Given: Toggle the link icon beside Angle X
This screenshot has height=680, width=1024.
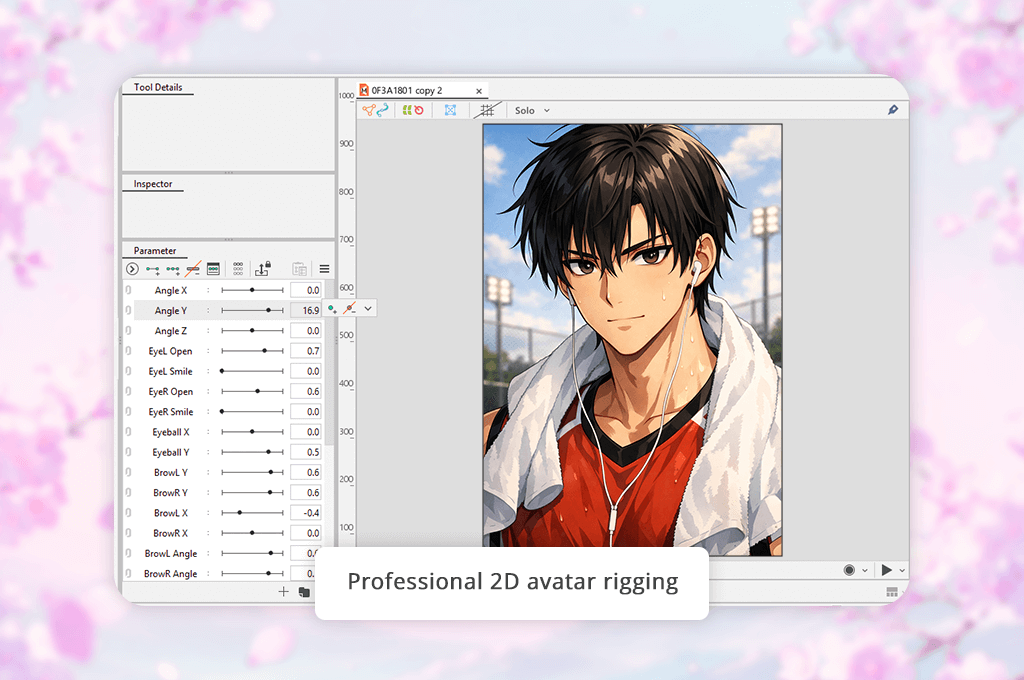Looking at the screenshot, I should coord(129,290).
